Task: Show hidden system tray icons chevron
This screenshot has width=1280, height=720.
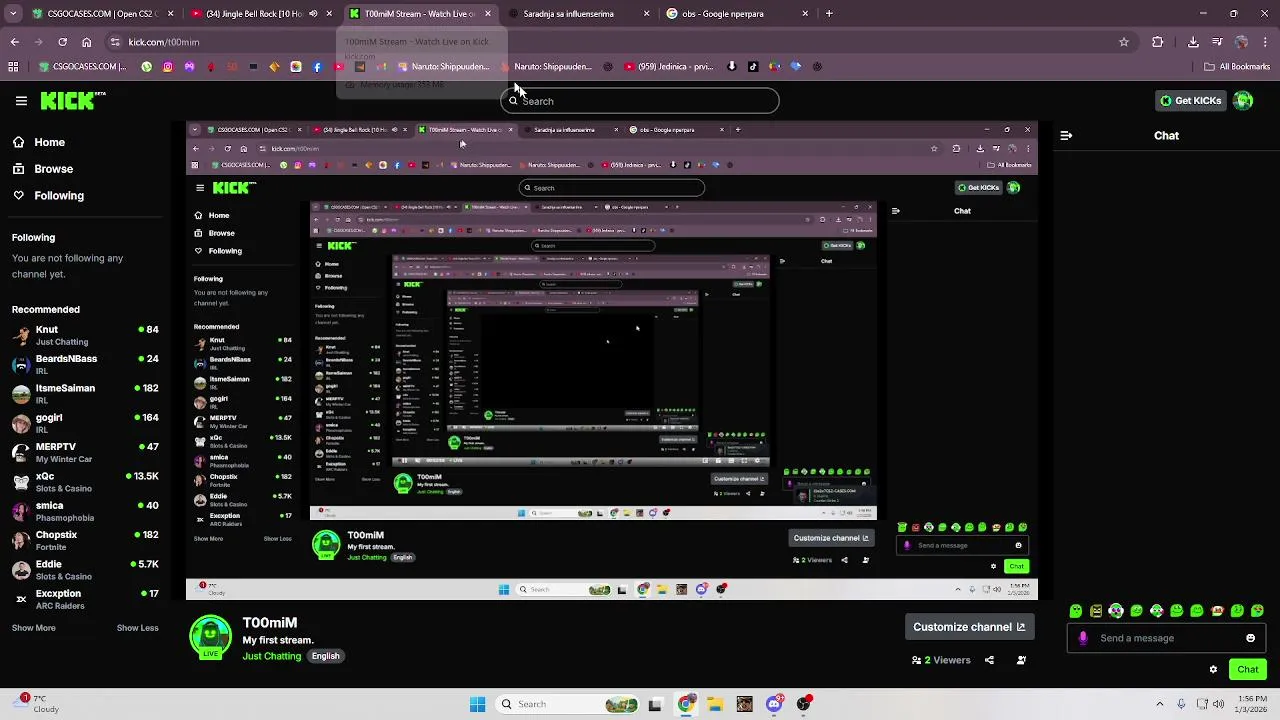Action: (1159, 704)
